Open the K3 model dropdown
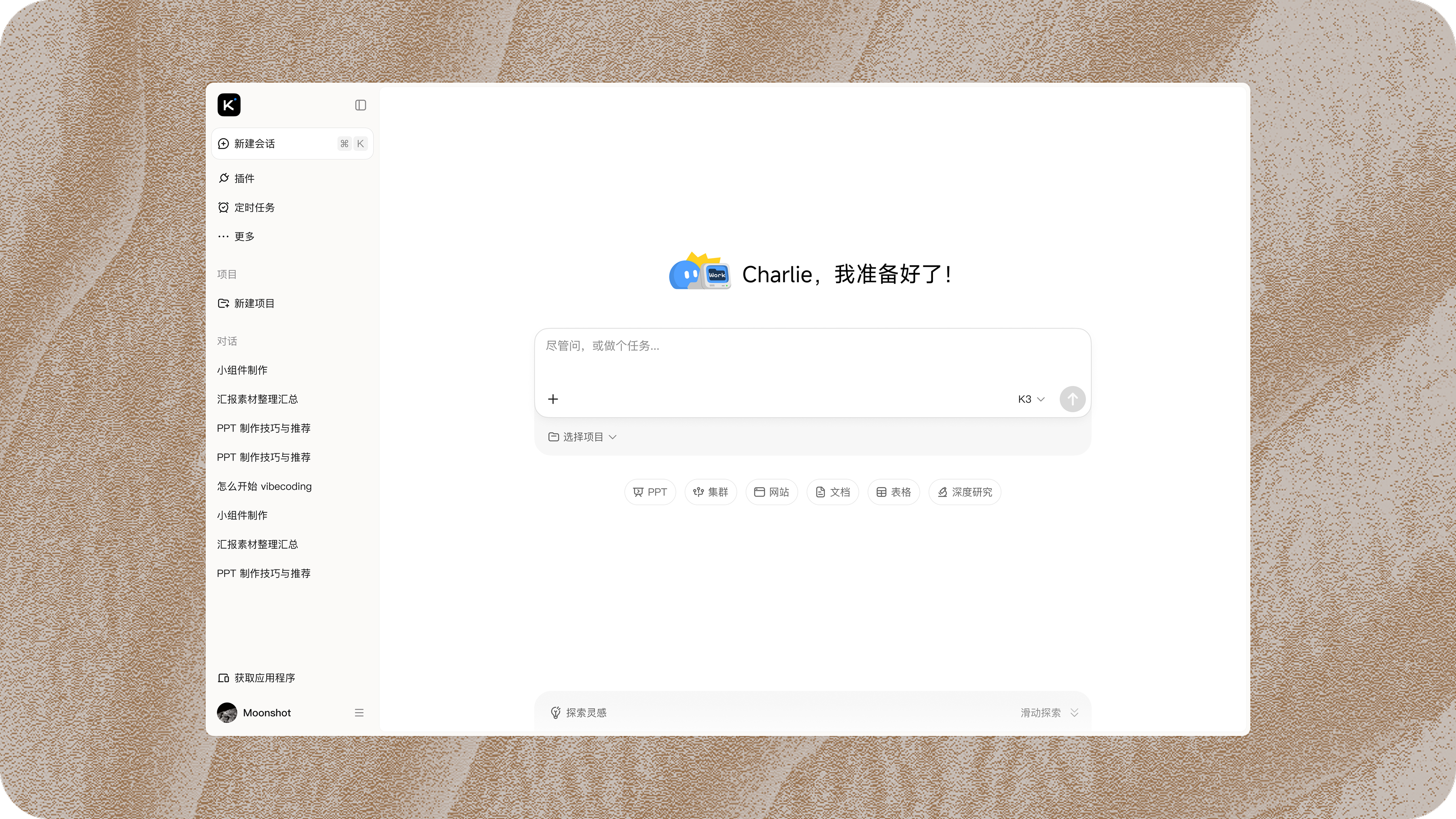 point(1031,399)
